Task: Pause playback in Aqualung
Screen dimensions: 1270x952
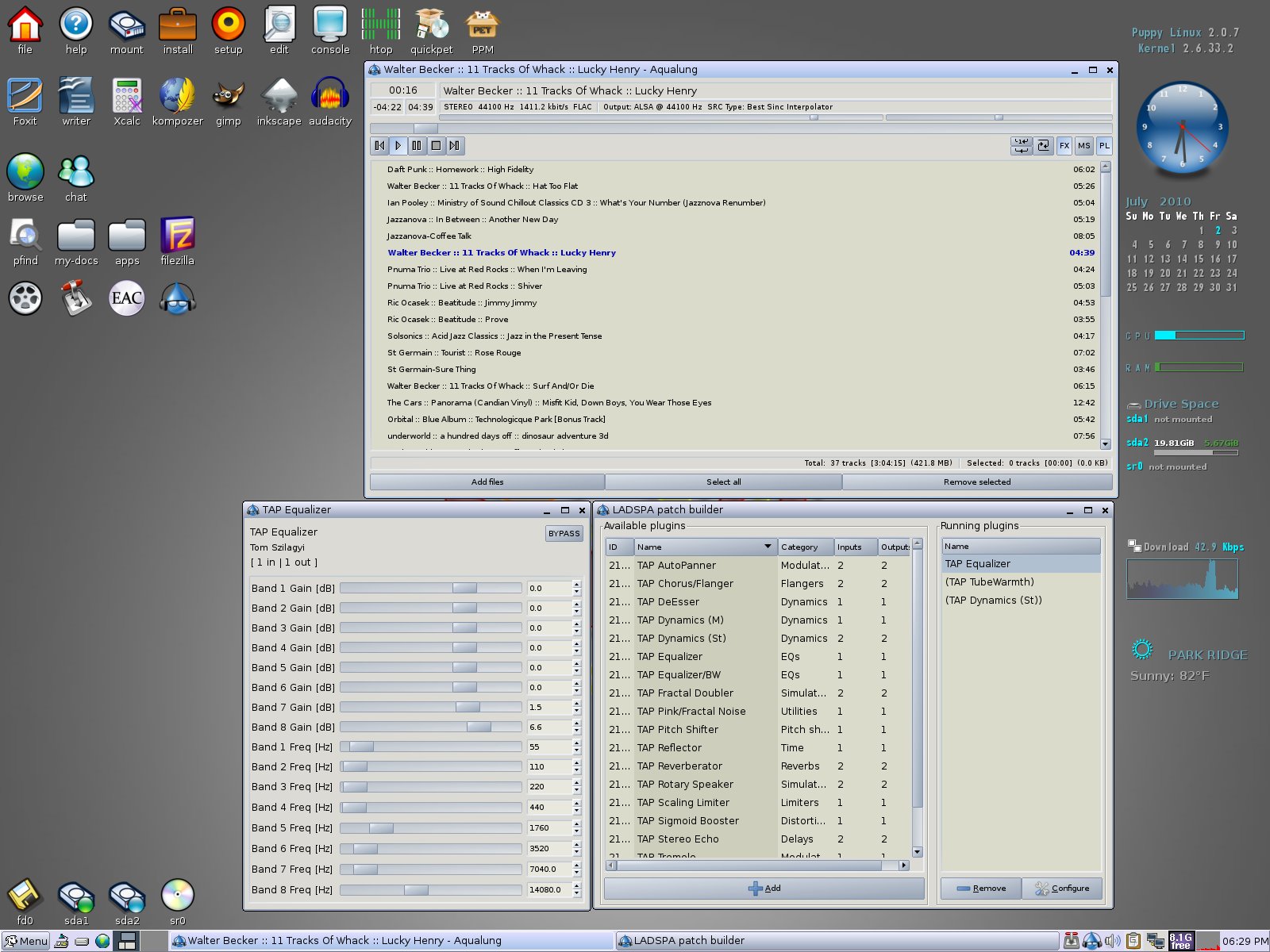Action: [x=417, y=145]
